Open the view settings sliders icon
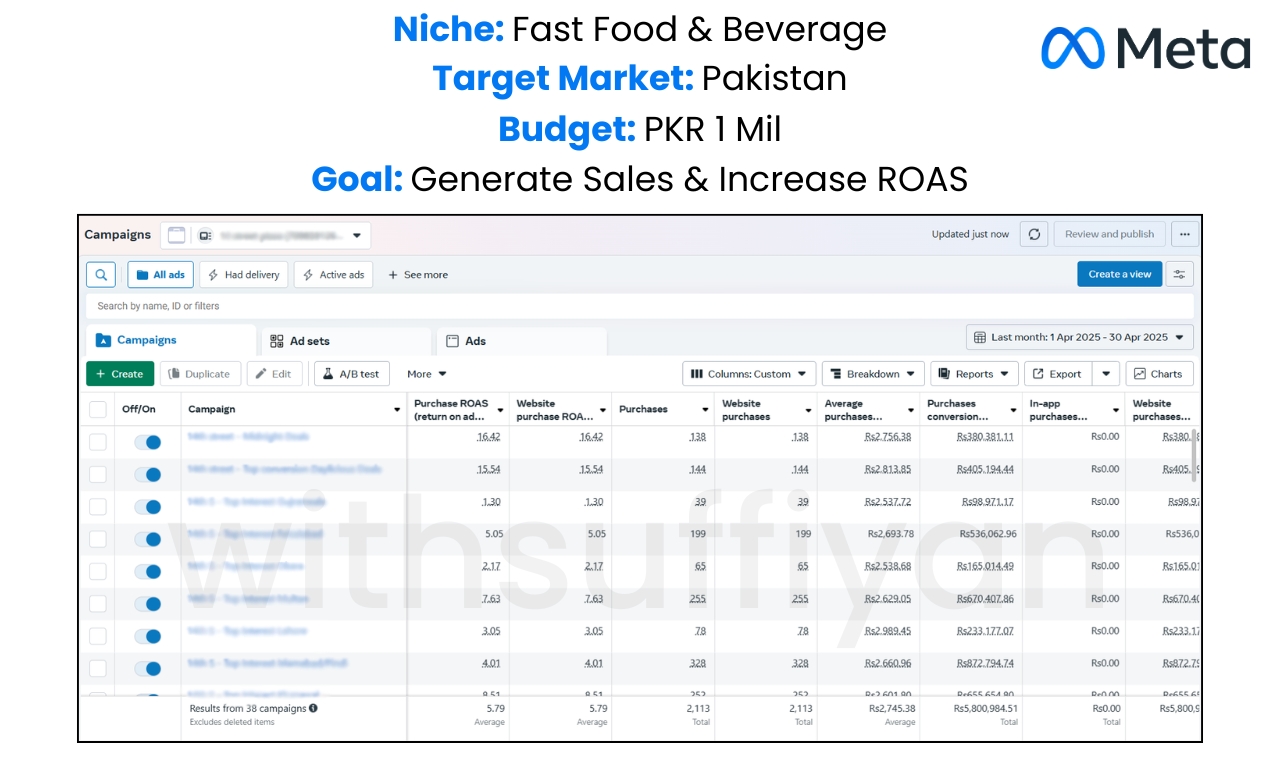The height and width of the screenshot is (769, 1280). [x=1180, y=275]
